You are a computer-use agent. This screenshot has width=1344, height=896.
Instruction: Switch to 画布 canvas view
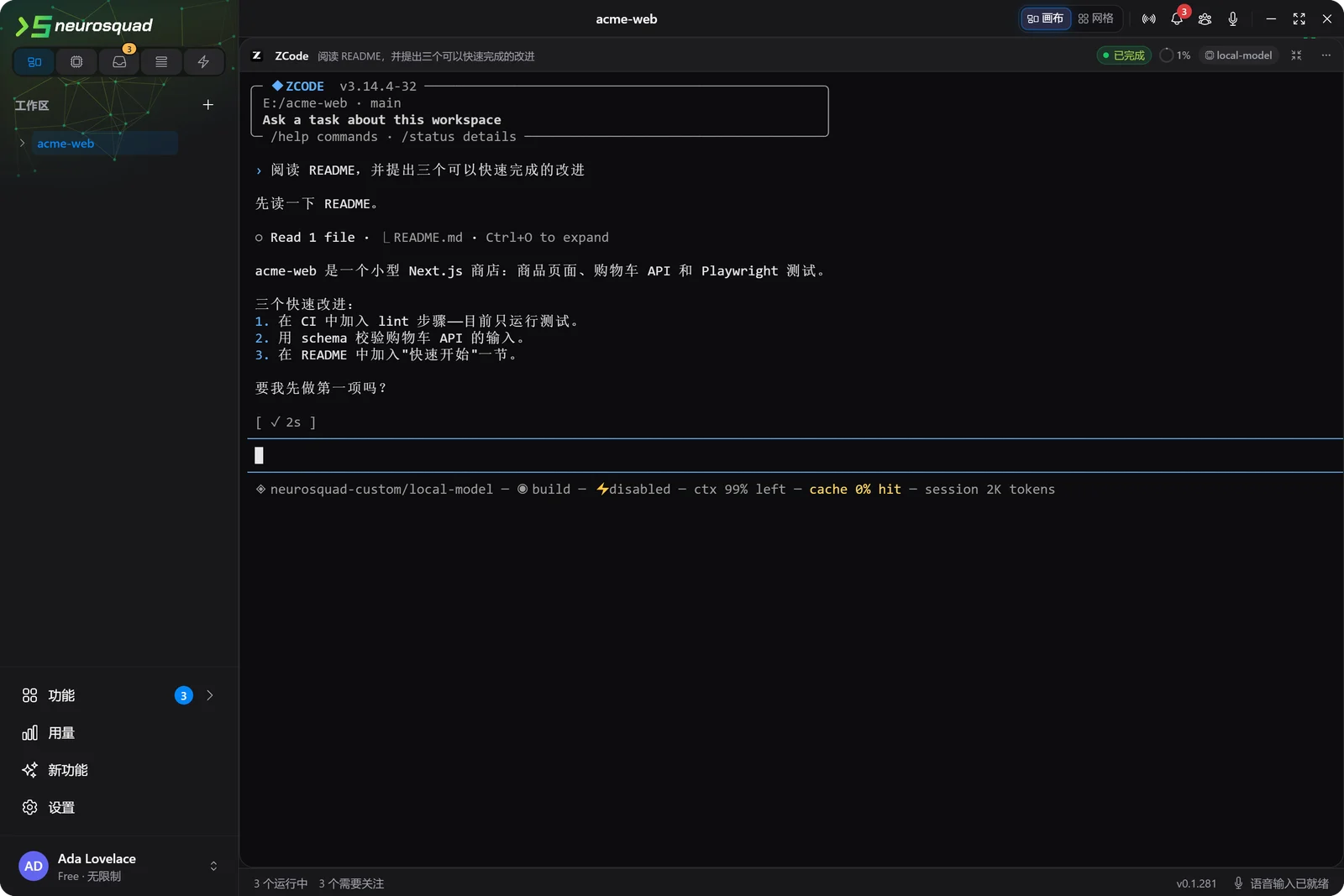click(x=1046, y=18)
